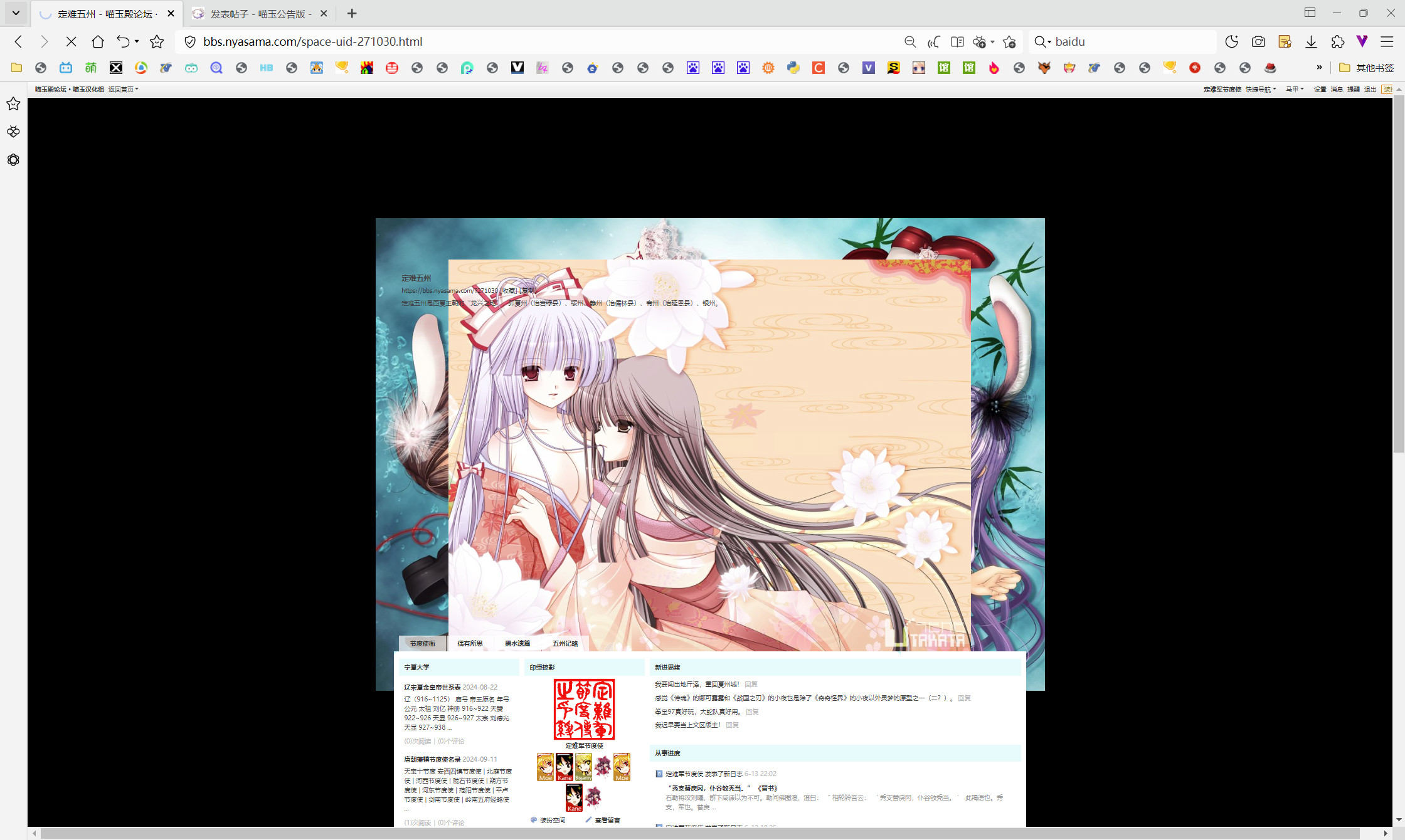The image size is (1405, 840).
Task: Open search engine selector dropdown arrow
Action: pos(1049,42)
